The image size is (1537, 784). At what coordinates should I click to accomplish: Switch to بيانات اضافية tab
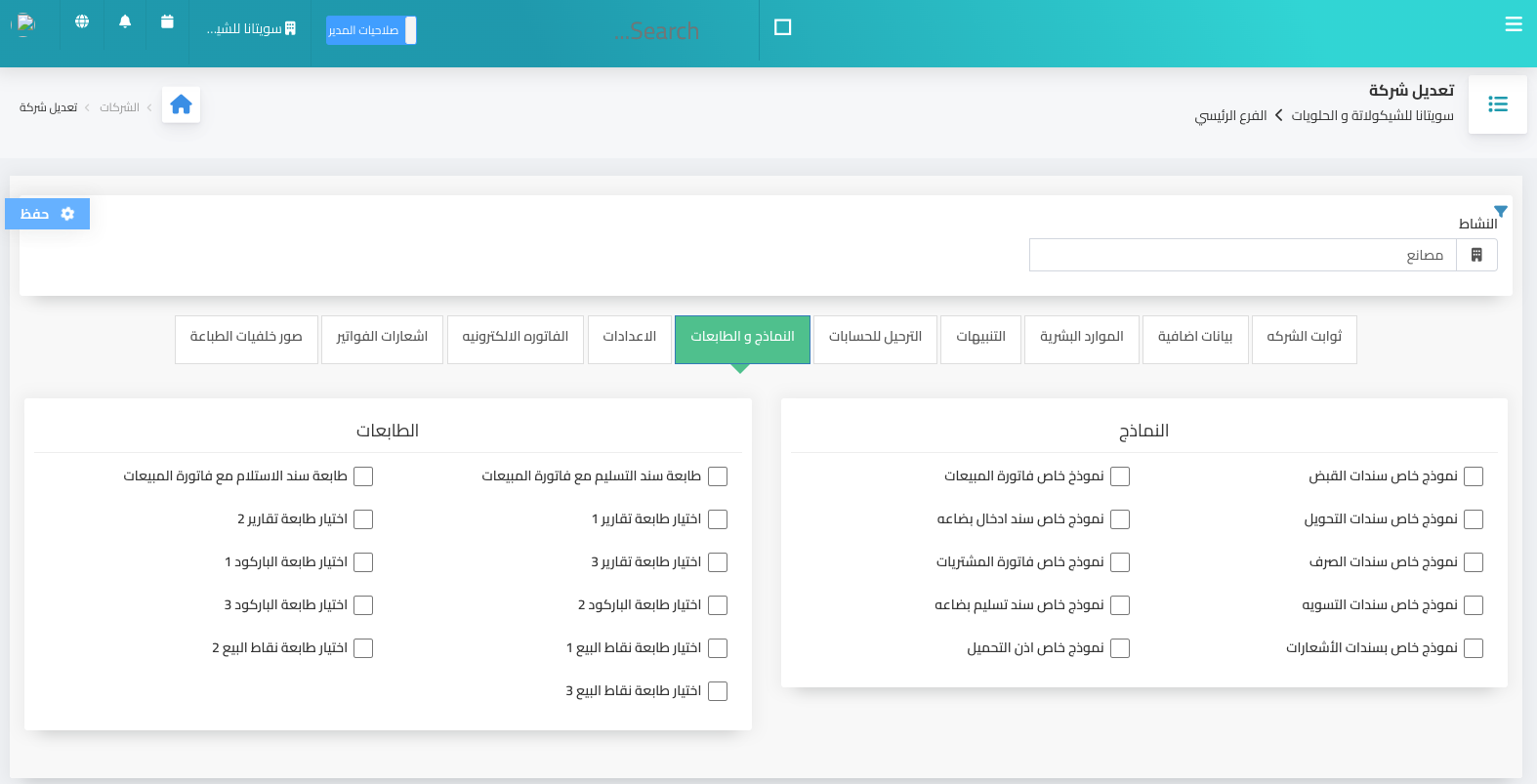coord(1195,339)
